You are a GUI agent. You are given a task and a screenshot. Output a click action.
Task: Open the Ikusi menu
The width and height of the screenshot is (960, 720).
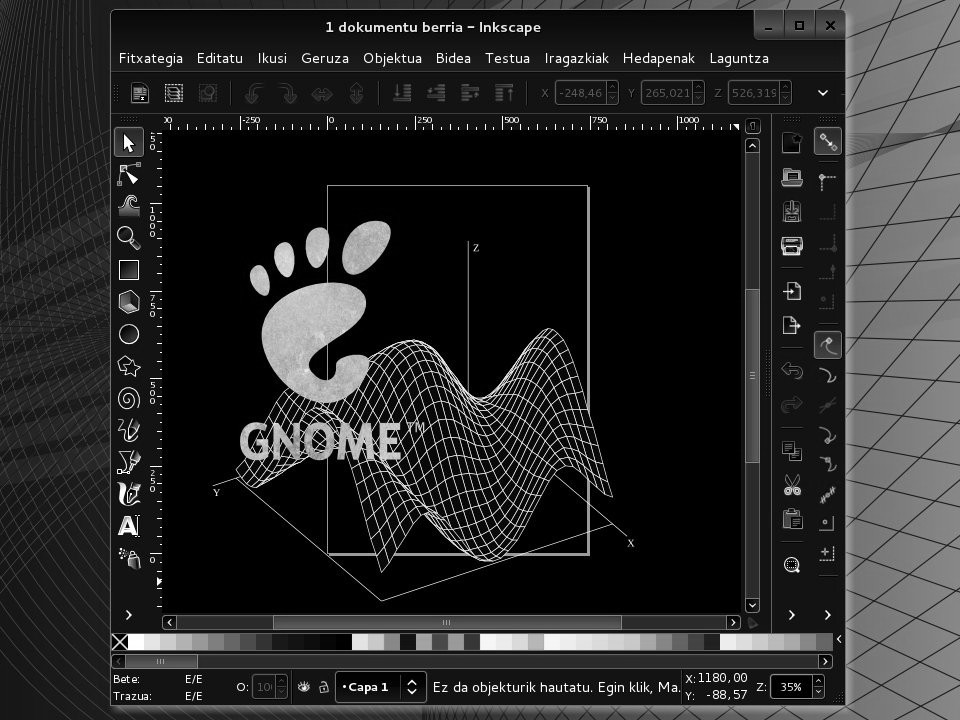click(x=272, y=58)
